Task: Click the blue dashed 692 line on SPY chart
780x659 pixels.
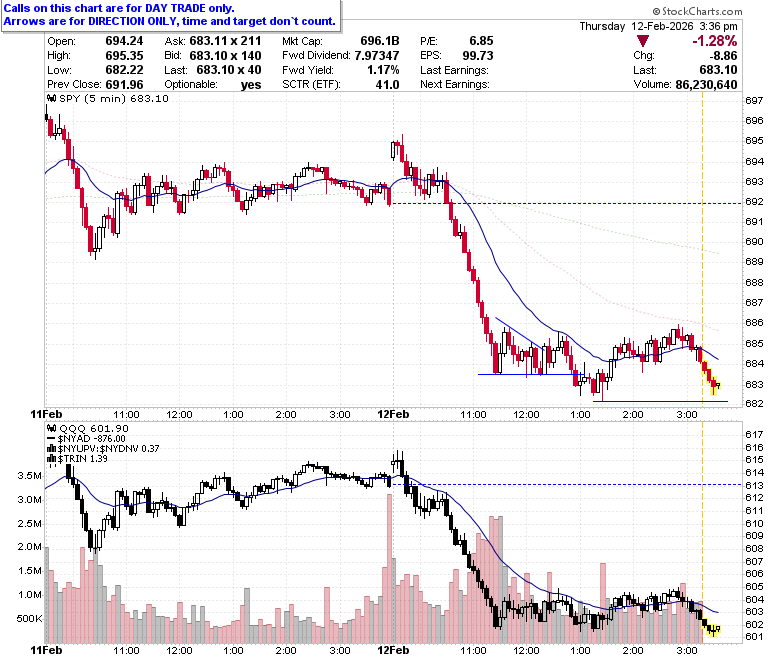Action: [567, 203]
